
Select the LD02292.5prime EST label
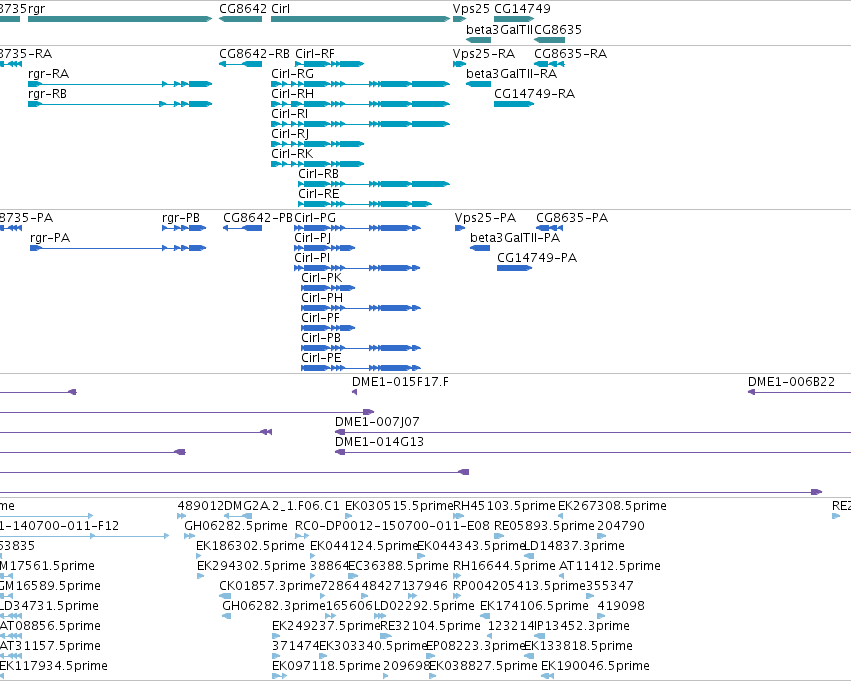tap(424, 606)
